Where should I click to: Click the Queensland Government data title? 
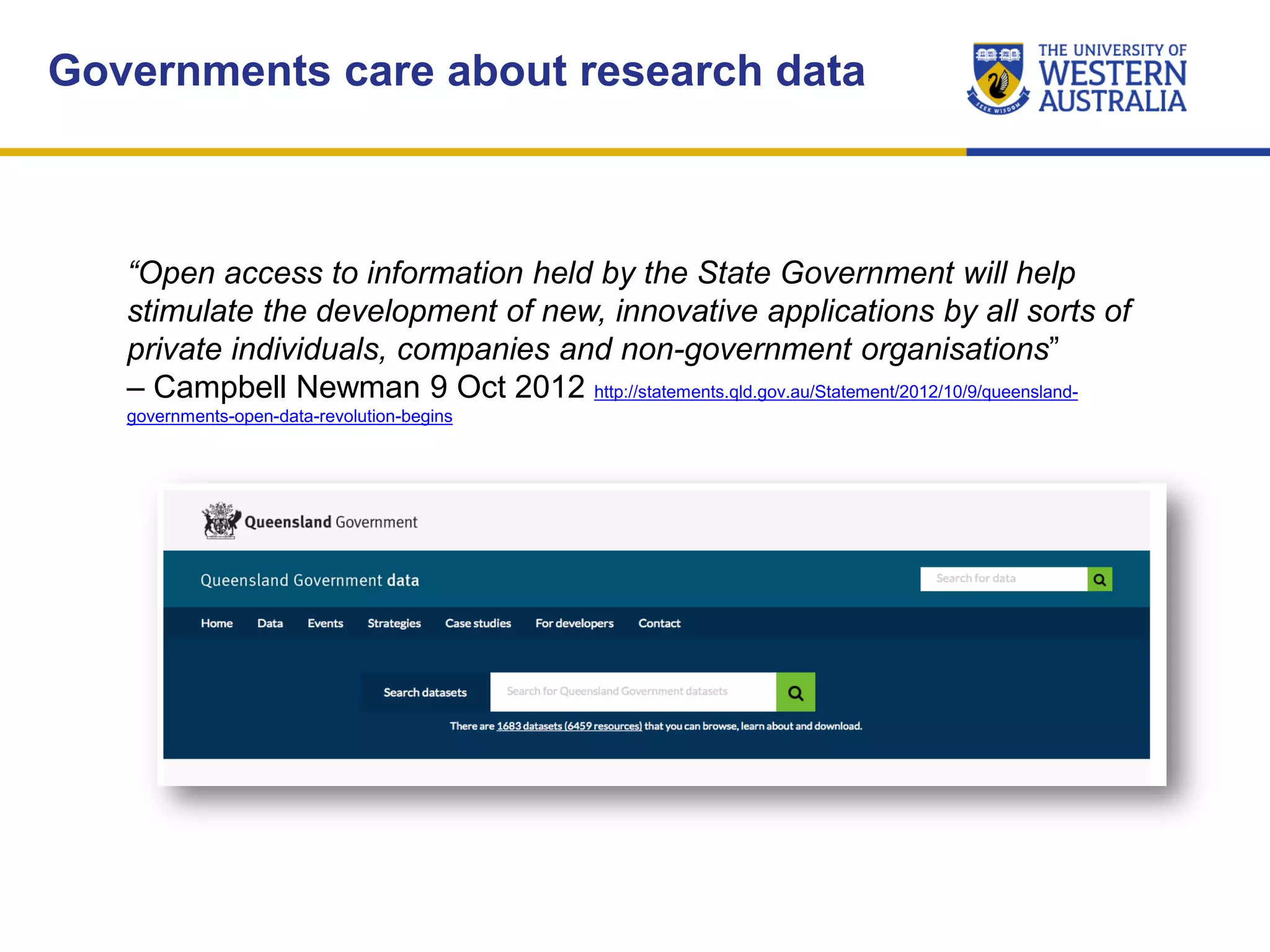(309, 580)
